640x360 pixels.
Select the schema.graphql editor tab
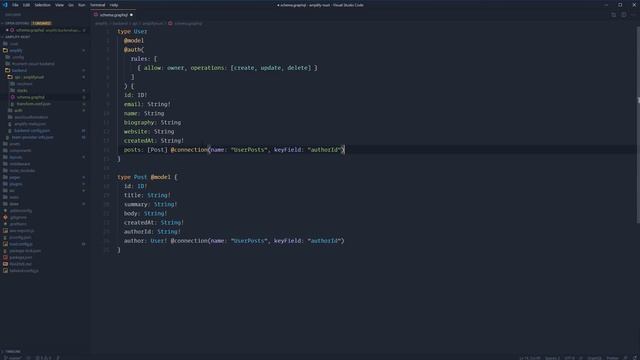pos(113,15)
